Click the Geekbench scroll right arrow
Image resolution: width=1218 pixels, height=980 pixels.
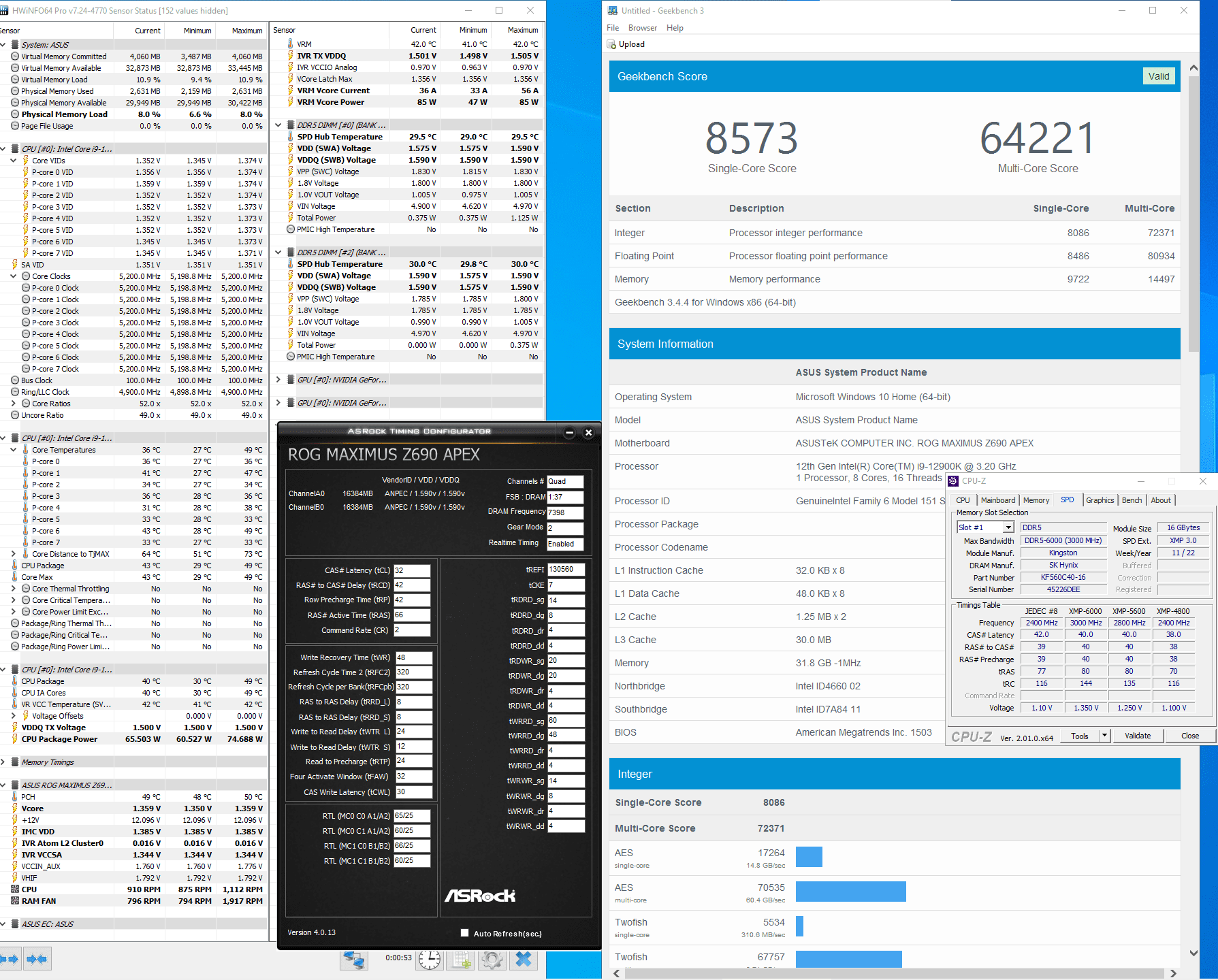click(x=1173, y=973)
